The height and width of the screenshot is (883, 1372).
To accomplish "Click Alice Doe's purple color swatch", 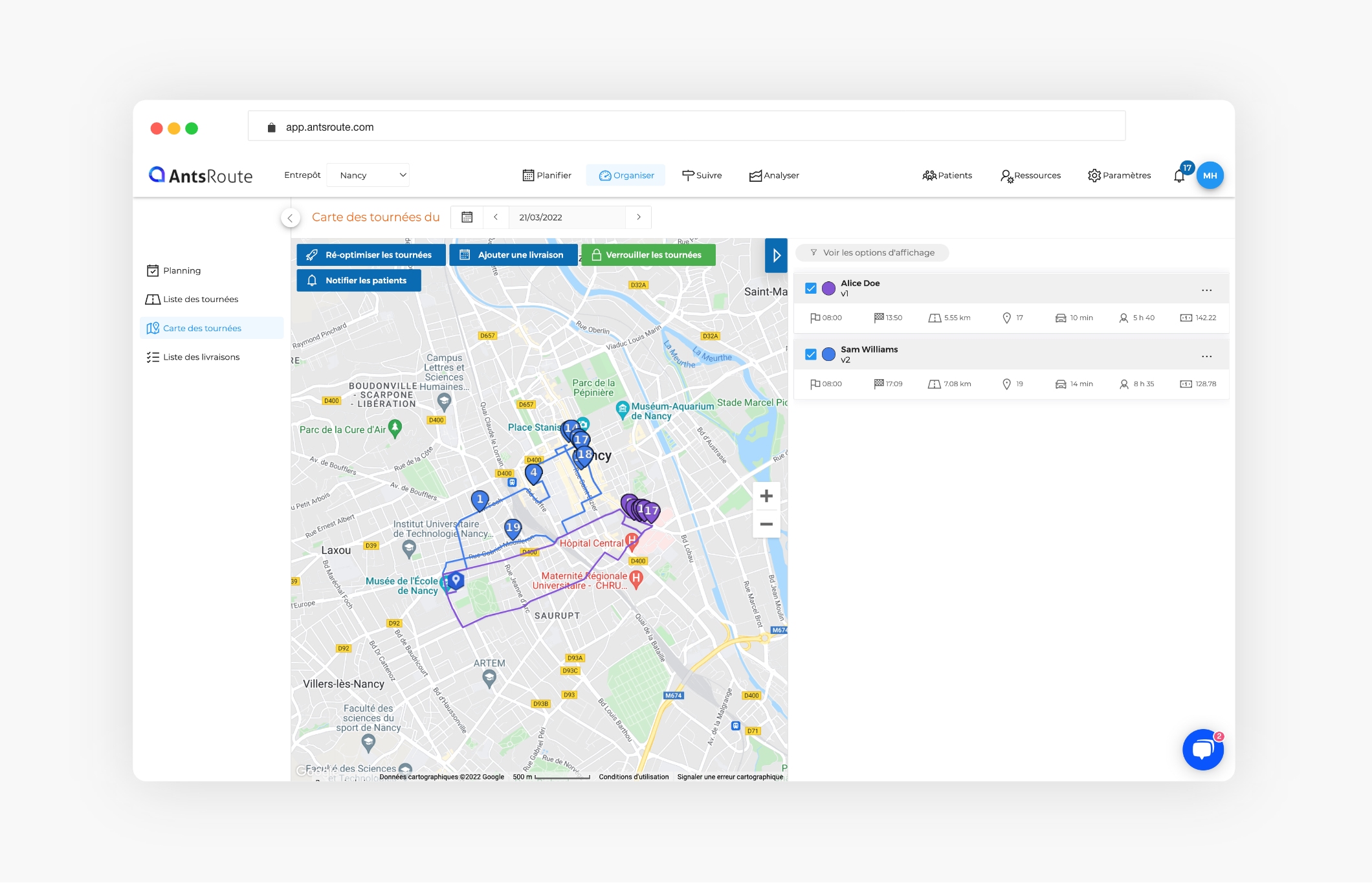I will [828, 289].
